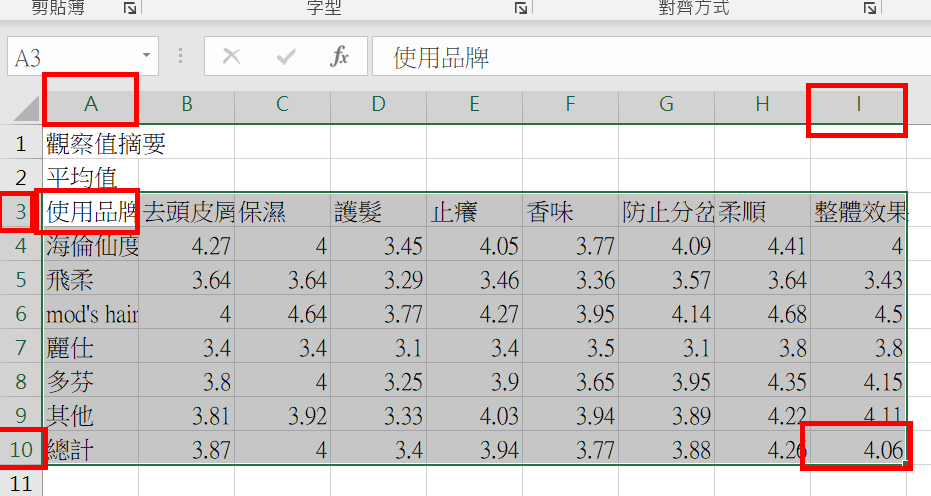The height and width of the screenshot is (496, 931).
Task: Click the Cancel X icon in formula bar
Action: (232, 57)
